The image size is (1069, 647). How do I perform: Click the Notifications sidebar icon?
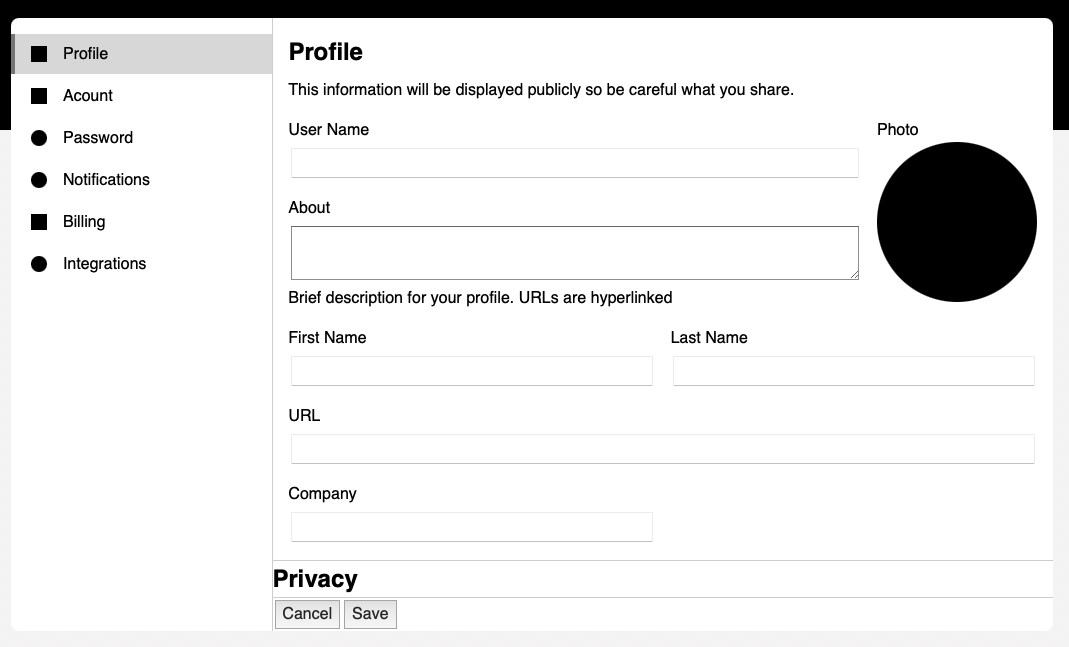(x=38, y=179)
